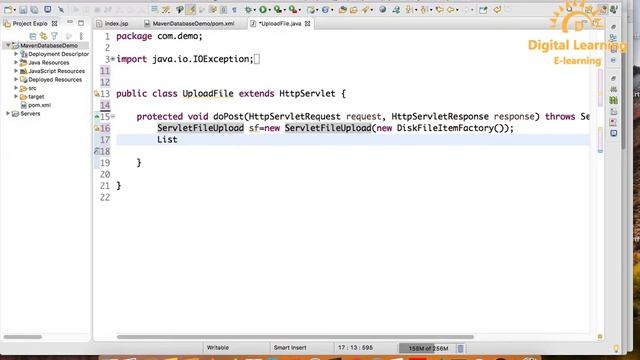Expand the folded imports at line 3
This screenshot has width=640, height=360.
click(x=113, y=59)
